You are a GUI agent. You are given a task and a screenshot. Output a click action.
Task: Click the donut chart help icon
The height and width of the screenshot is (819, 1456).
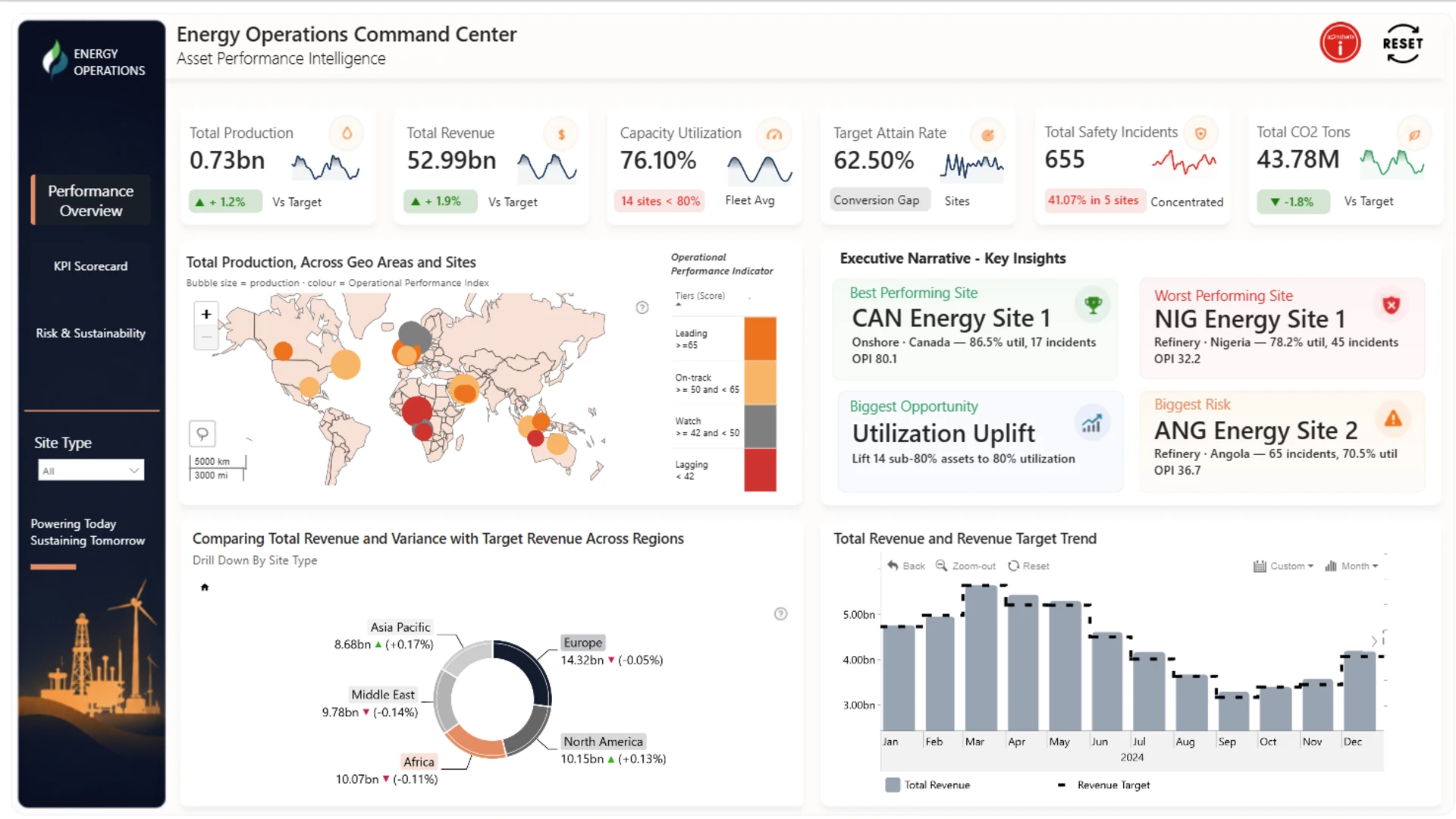pos(780,613)
